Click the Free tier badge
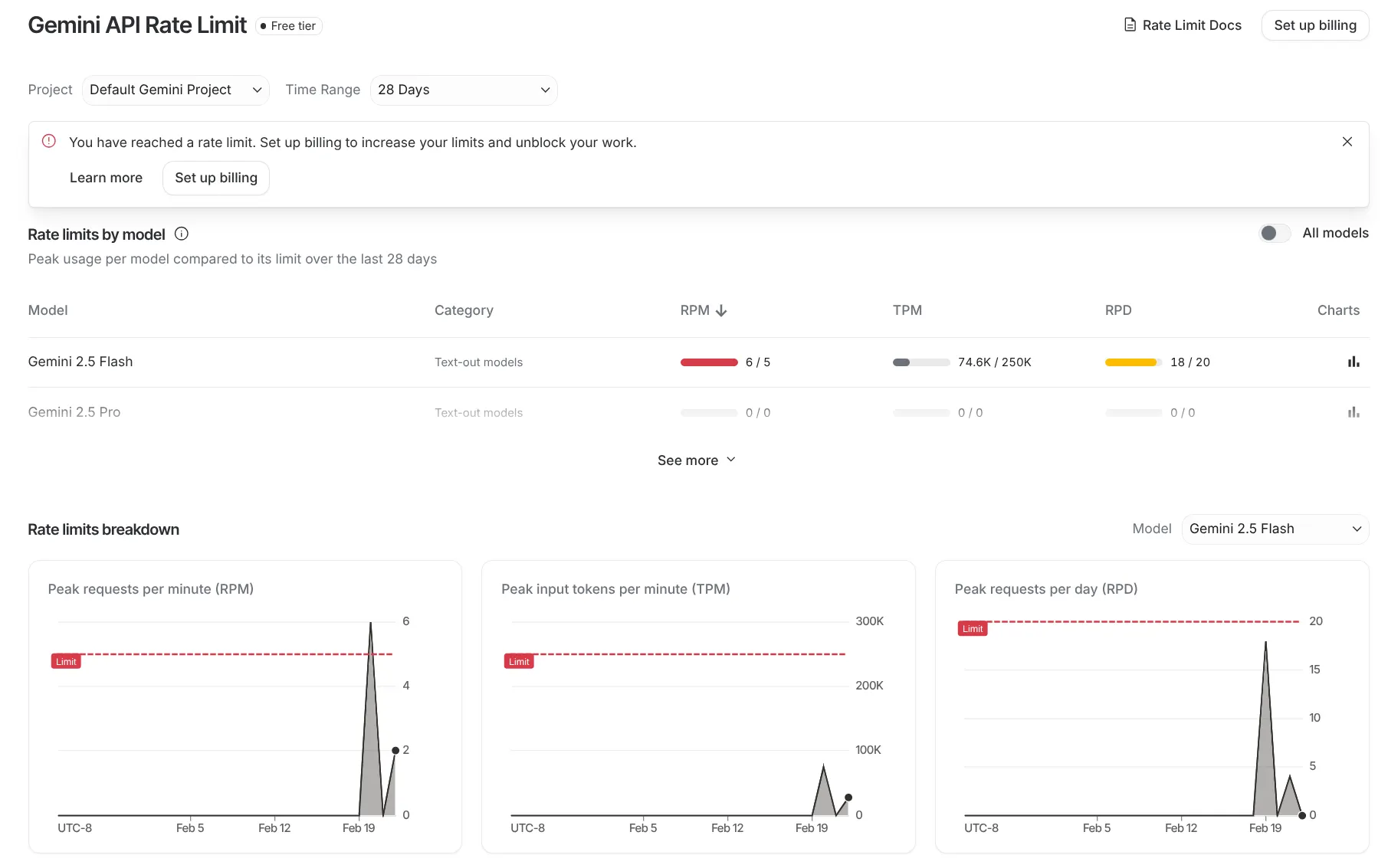This screenshot has width=1388, height=868. [x=288, y=26]
